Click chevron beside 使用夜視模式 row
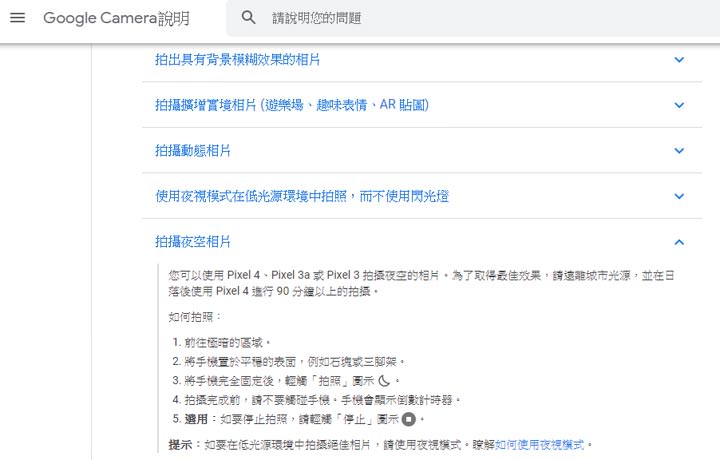 click(x=679, y=196)
